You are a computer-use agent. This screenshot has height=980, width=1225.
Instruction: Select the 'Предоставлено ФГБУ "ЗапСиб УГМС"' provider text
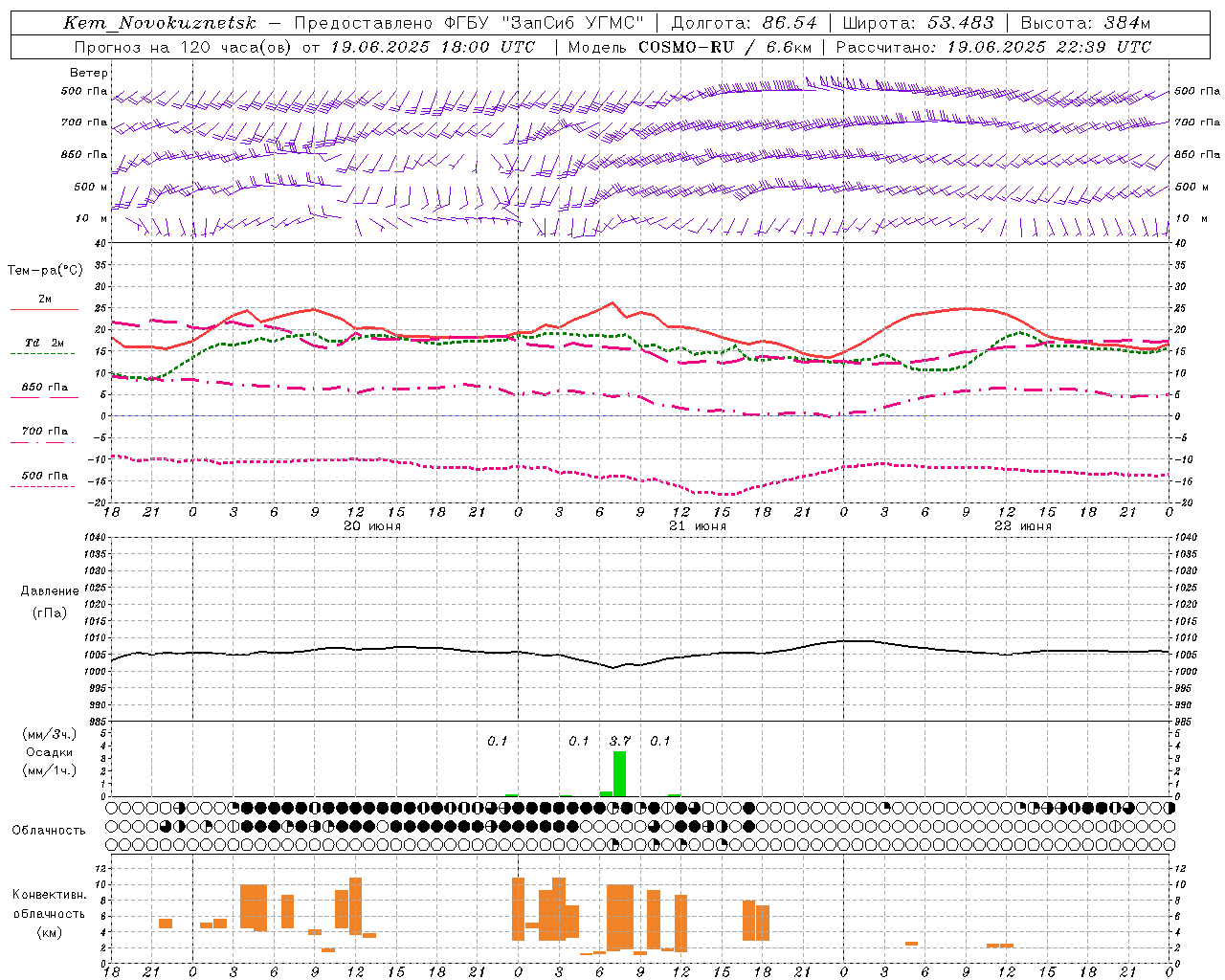click(x=469, y=24)
